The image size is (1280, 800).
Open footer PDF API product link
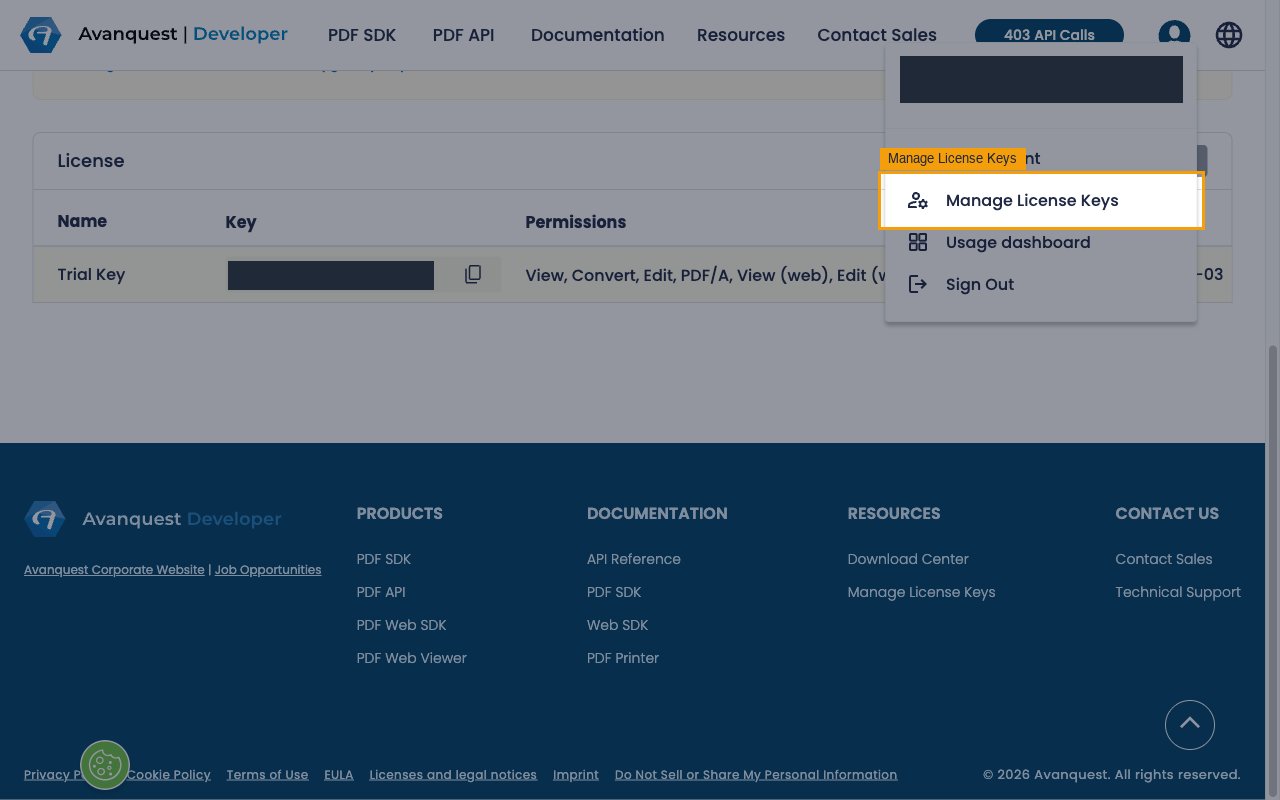click(x=381, y=592)
